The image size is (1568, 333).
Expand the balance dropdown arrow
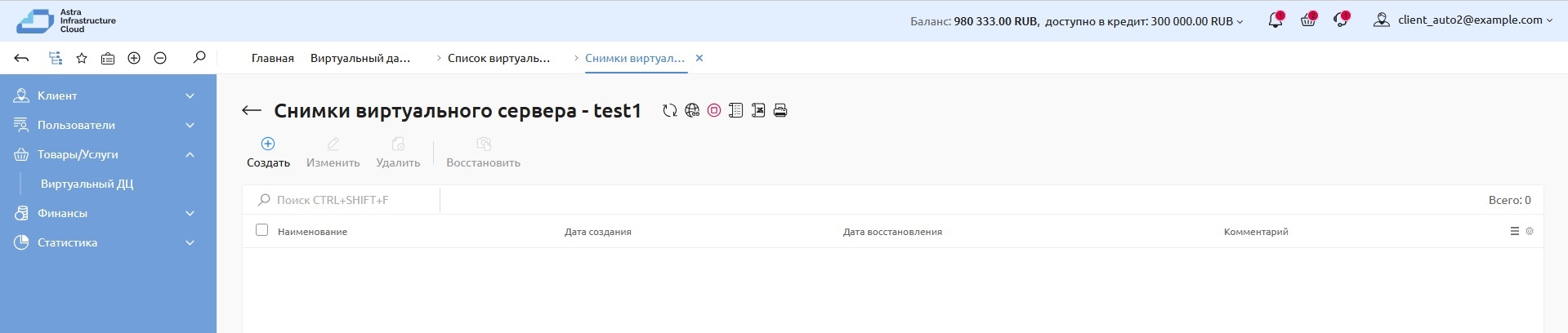(1240, 22)
